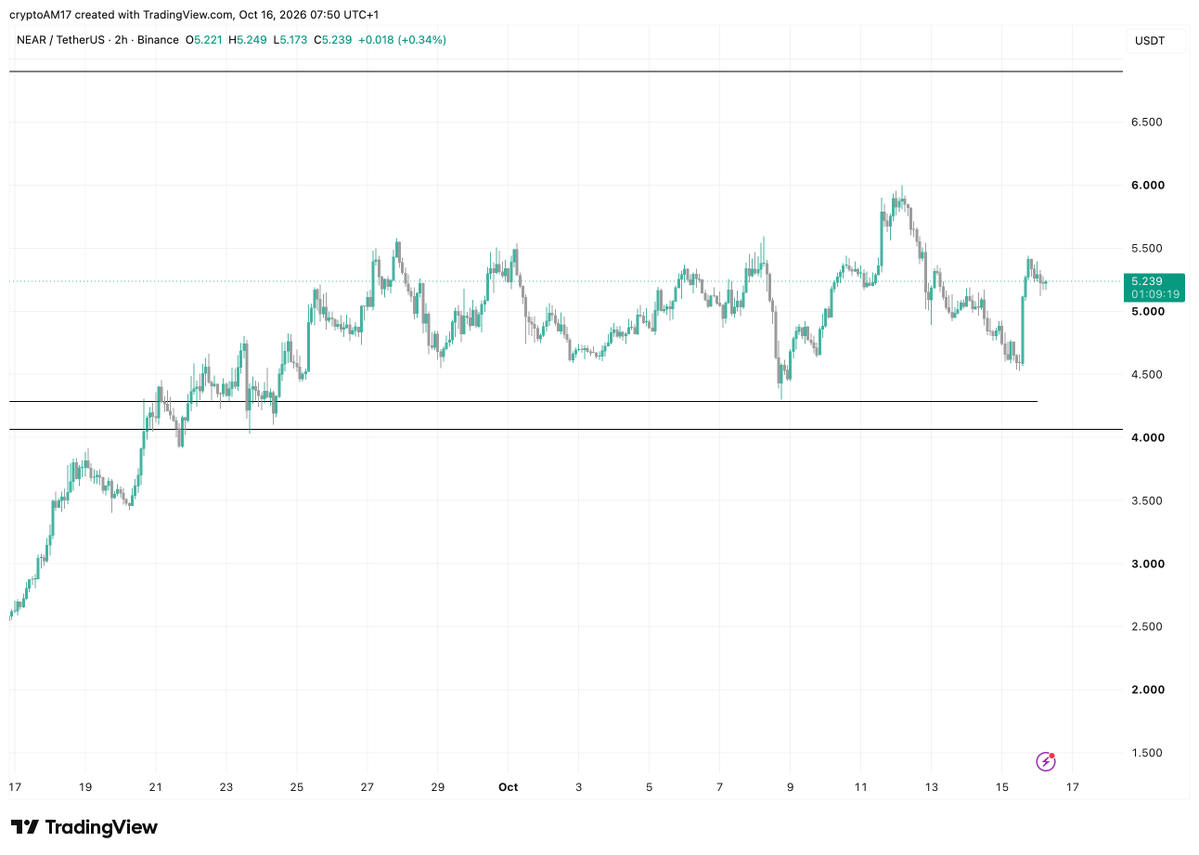
Task: Click the 21 date label on time axis
Action: [155, 787]
